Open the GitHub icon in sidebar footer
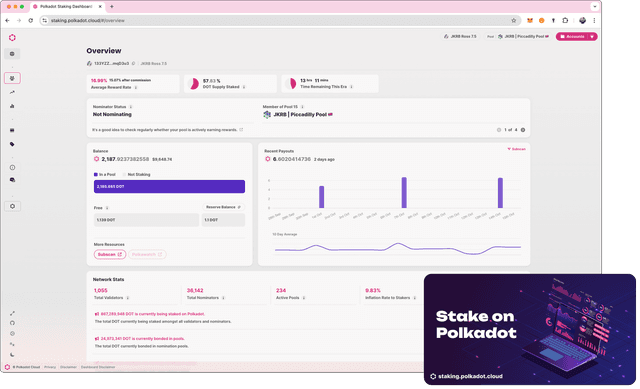 12,323
